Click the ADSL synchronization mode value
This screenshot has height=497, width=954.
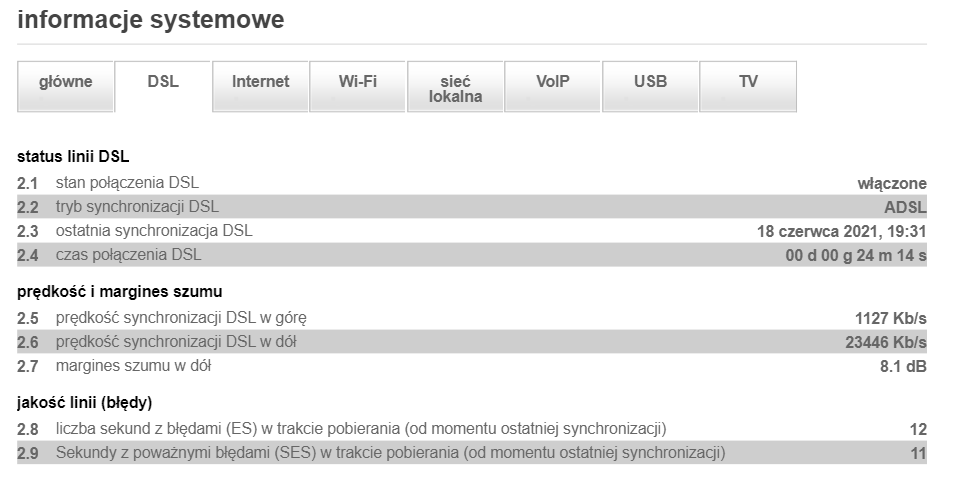pos(905,207)
